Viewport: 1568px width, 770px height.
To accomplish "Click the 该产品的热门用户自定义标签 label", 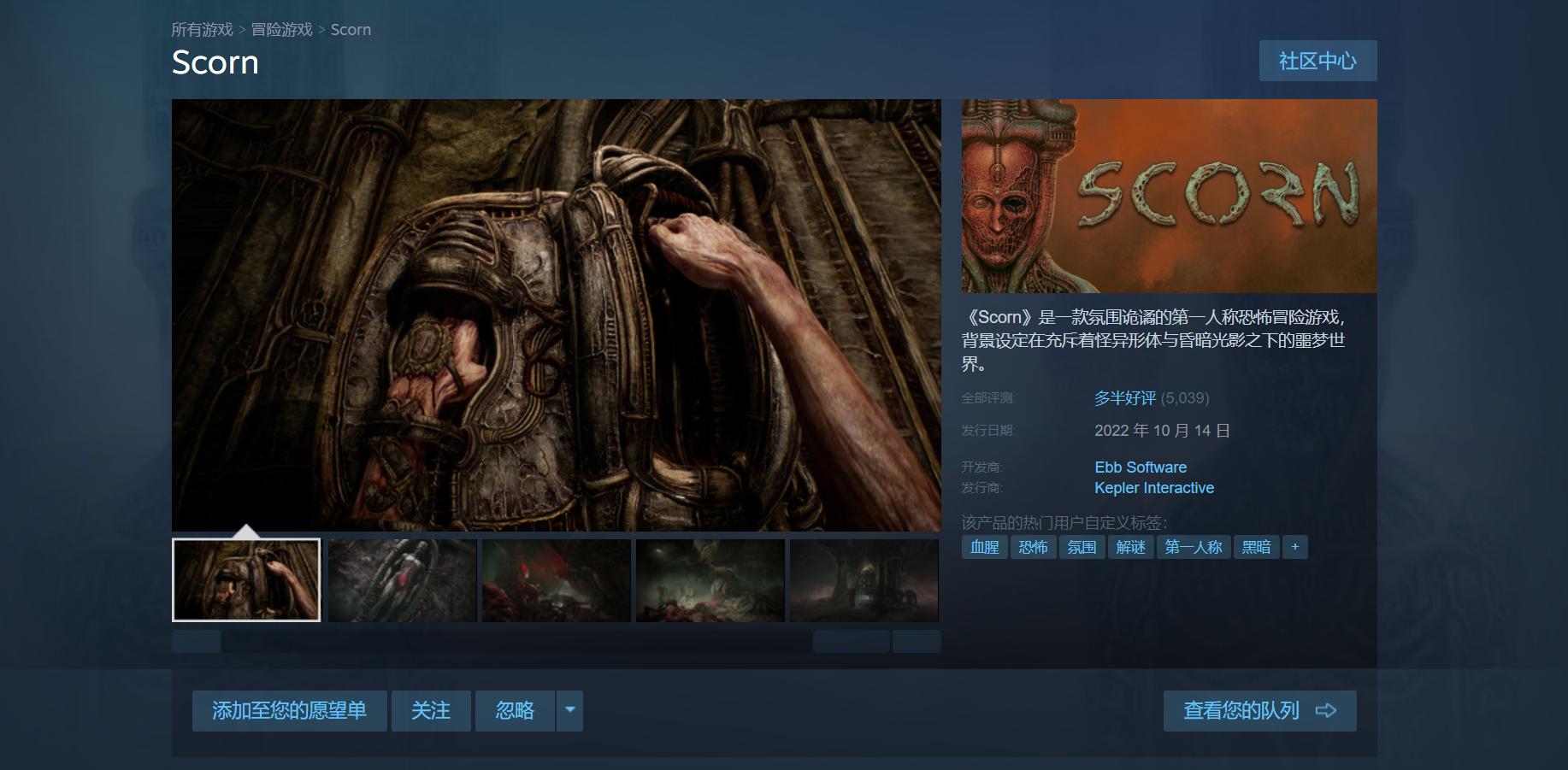I will pos(1064,523).
